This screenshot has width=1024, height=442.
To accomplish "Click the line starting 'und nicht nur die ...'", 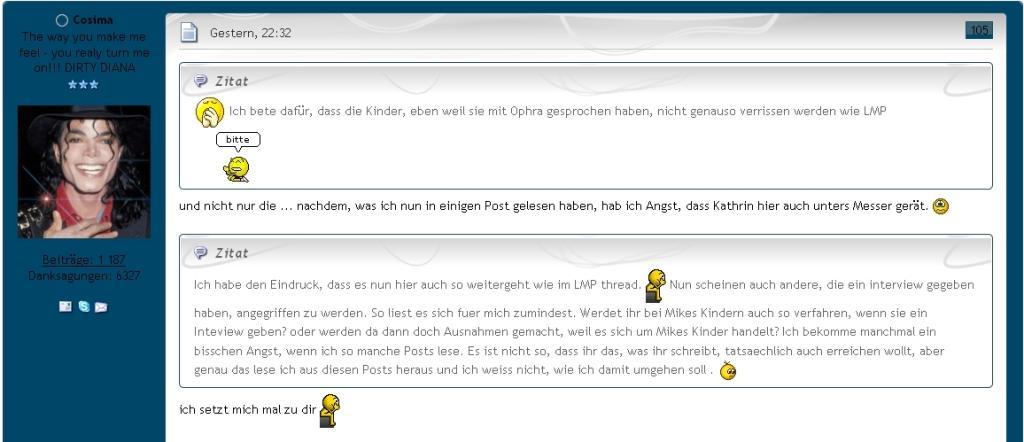I will [x=553, y=206].
